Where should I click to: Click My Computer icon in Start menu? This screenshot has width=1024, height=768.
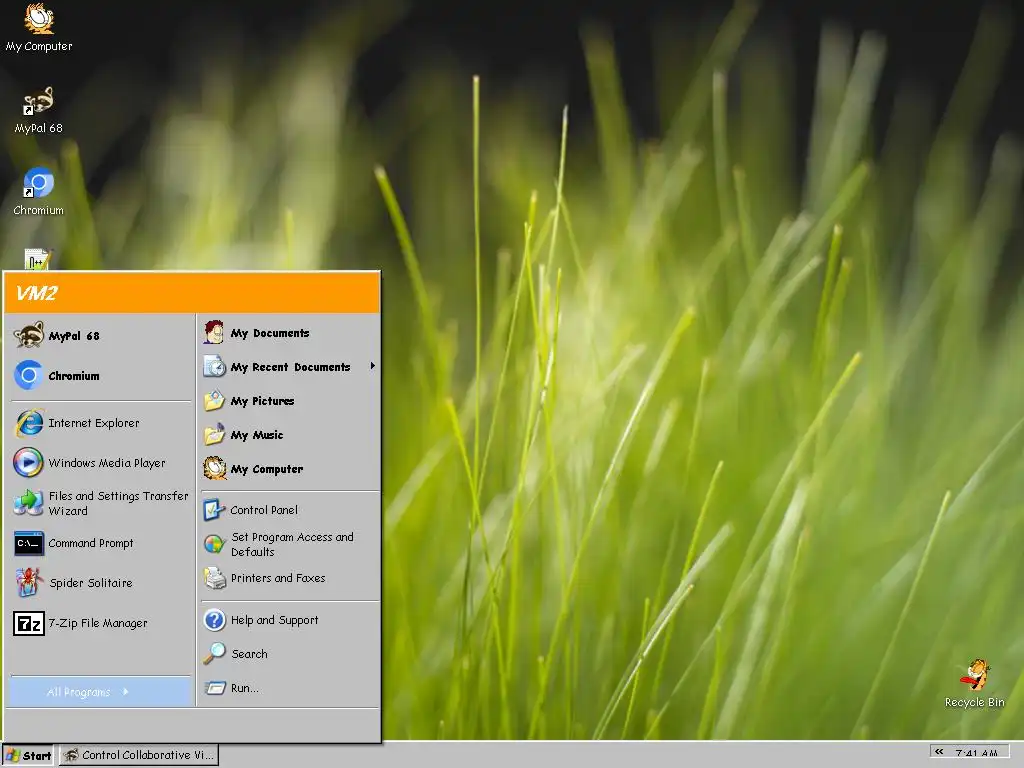pos(214,468)
